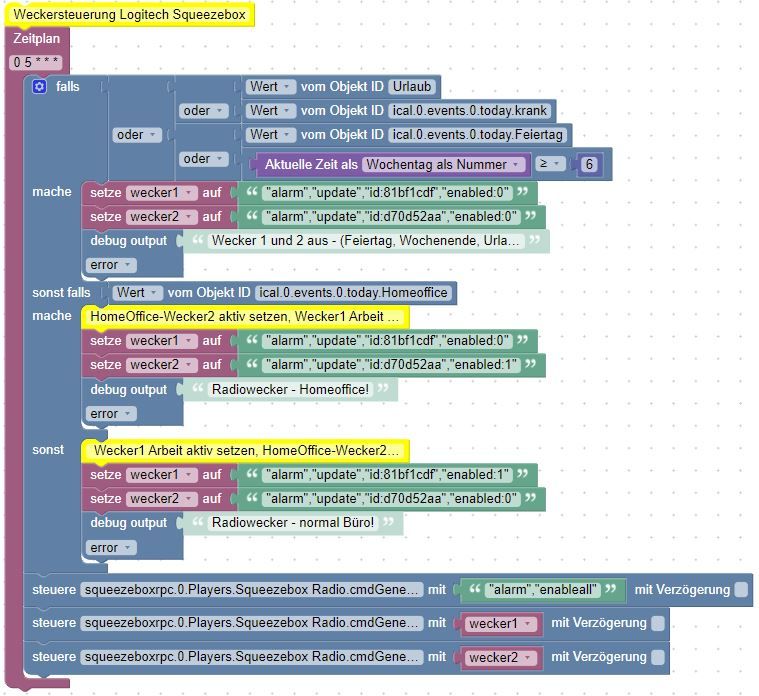
Task: Edit the wecker1 string with enabled:1 value
Action: pyautogui.click(x=387, y=475)
